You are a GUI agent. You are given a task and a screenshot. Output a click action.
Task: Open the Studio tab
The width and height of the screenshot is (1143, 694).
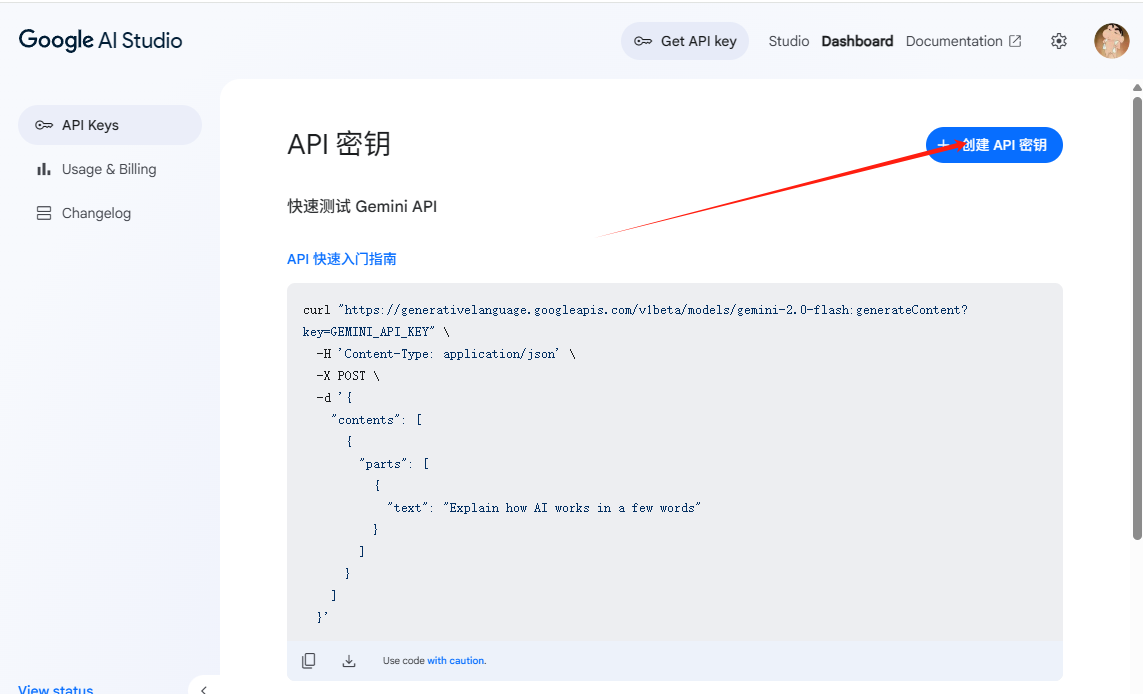(789, 42)
